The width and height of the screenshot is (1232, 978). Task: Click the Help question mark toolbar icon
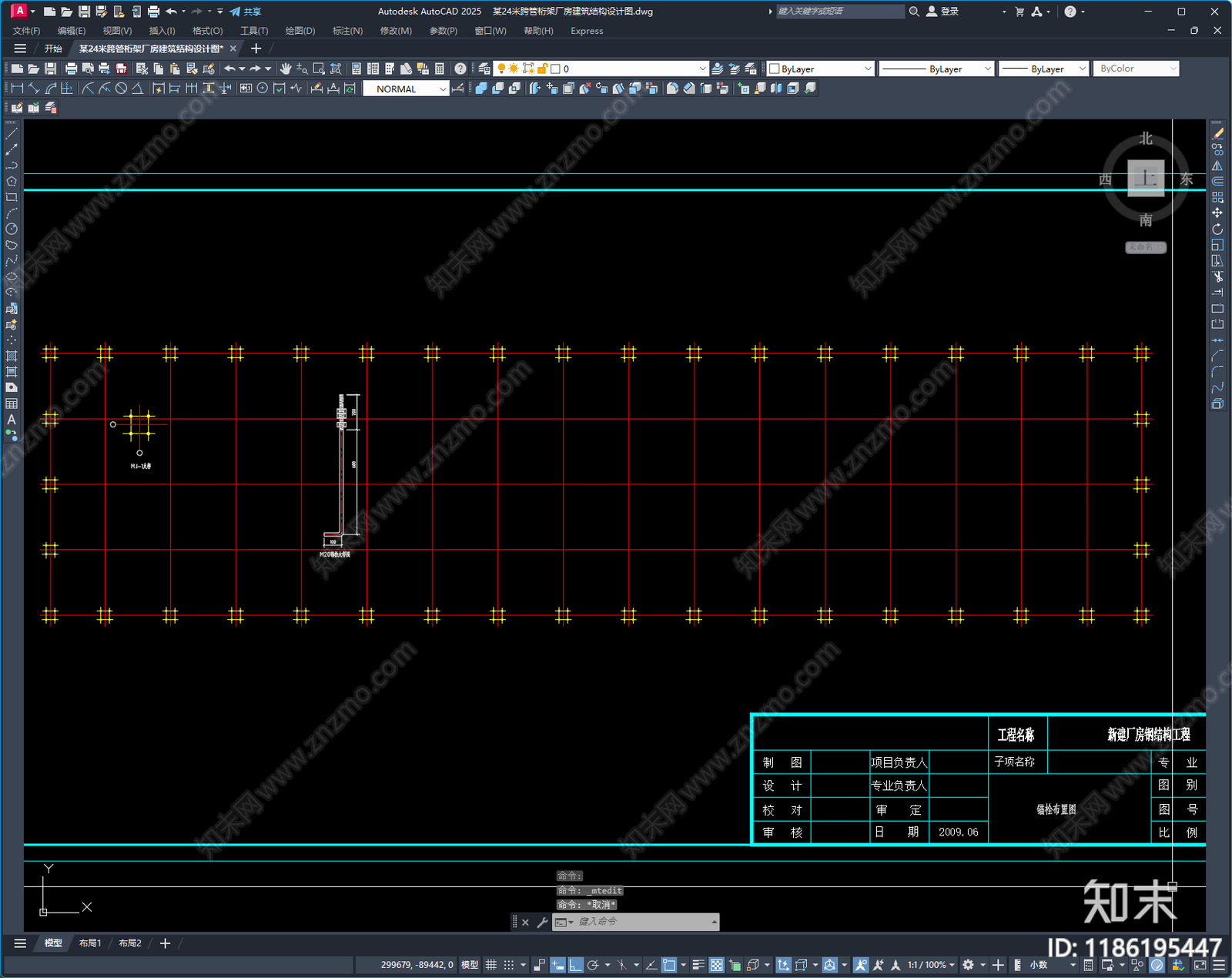point(460,69)
